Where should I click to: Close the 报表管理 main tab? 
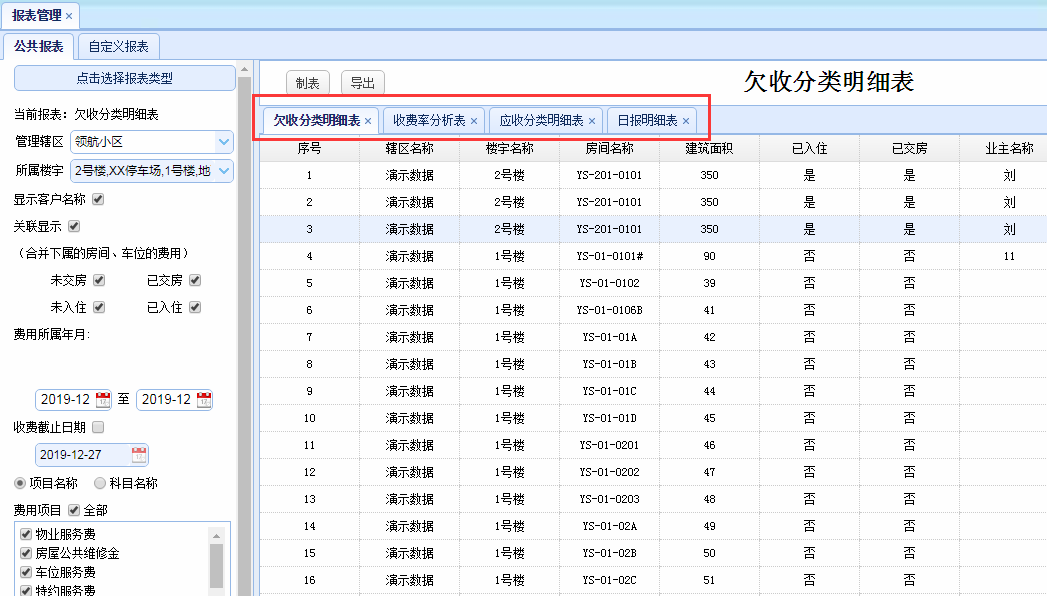(68, 16)
